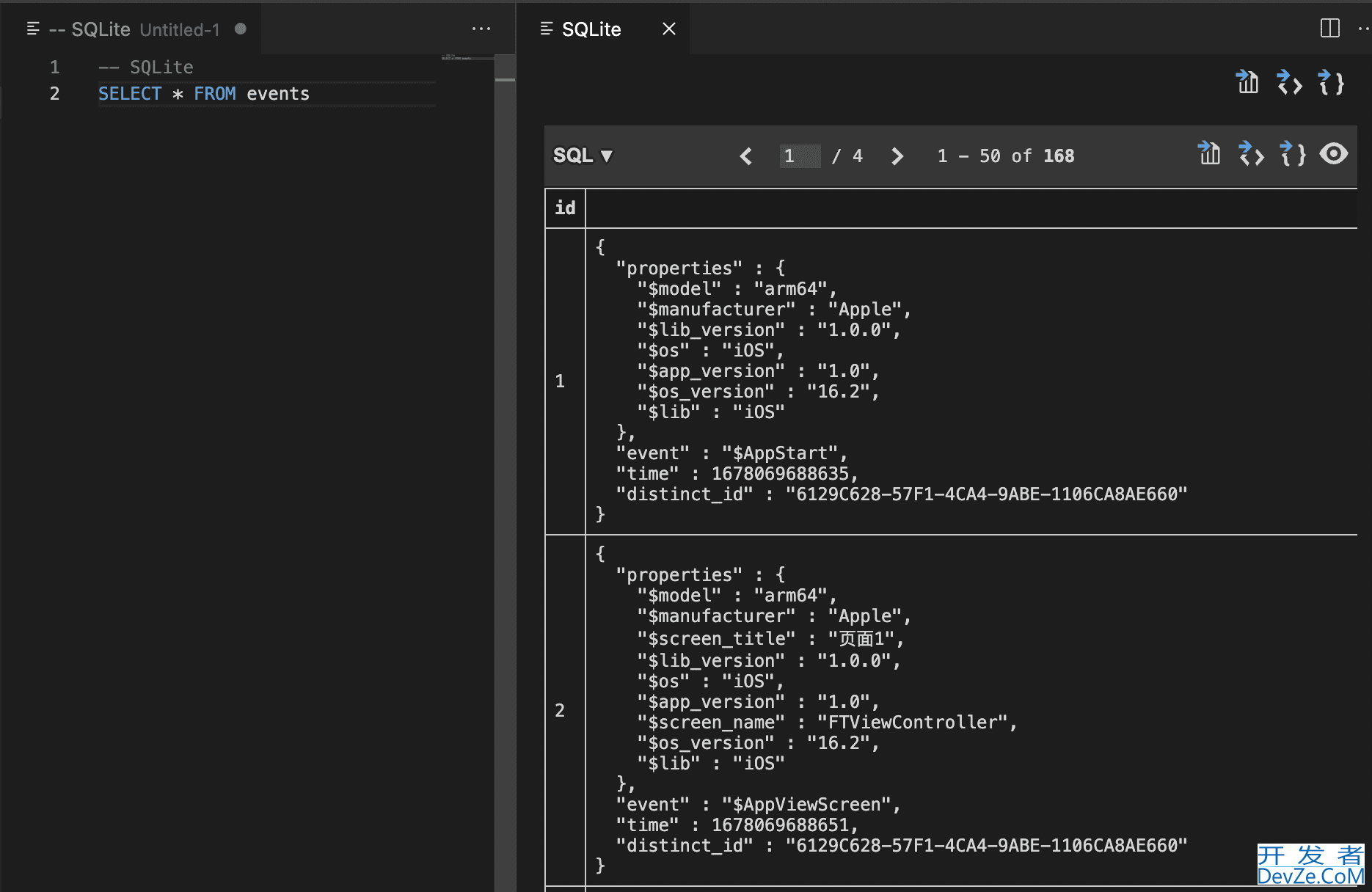Open more actions for the left editor group
This screenshot has width=1372, height=892.
click(x=481, y=29)
